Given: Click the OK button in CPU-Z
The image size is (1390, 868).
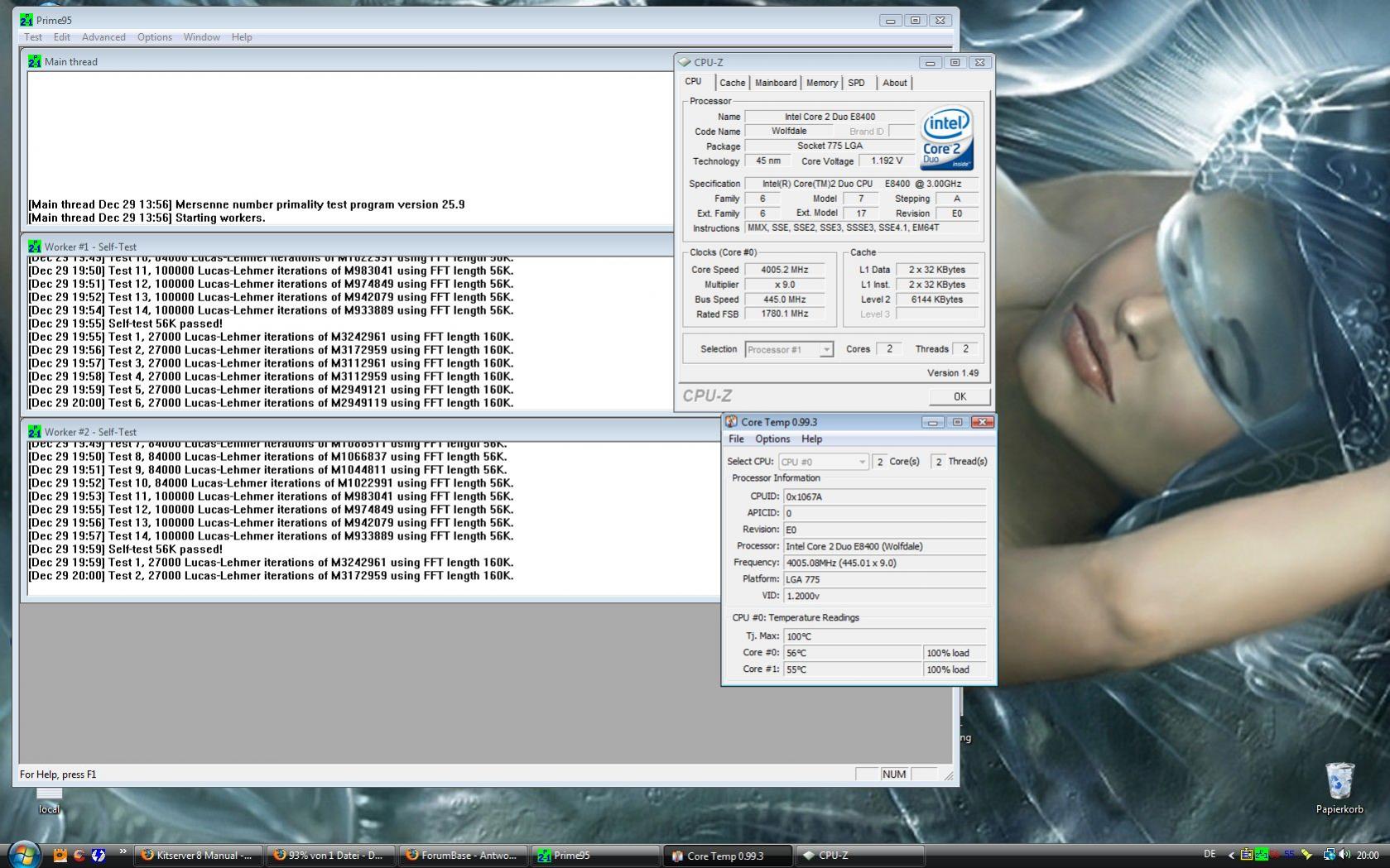Looking at the screenshot, I should pyautogui.click(x=960, y=396).
